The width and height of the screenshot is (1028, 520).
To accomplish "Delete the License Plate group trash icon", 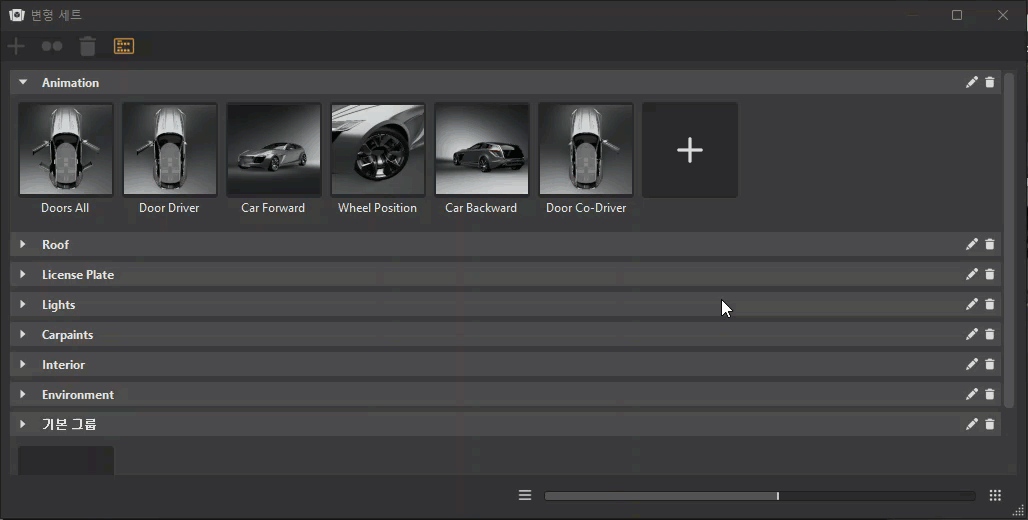I will [990, 274].
